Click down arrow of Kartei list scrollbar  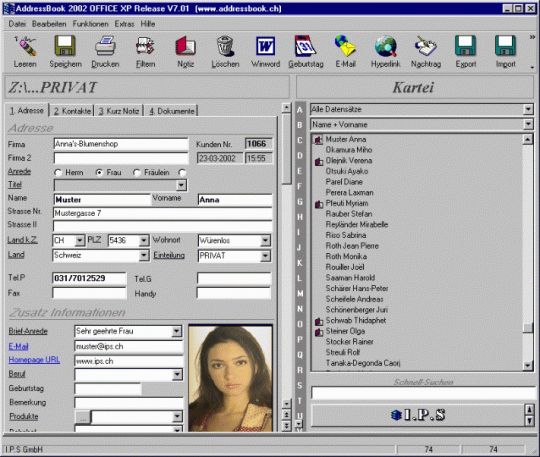click(528, 365)
